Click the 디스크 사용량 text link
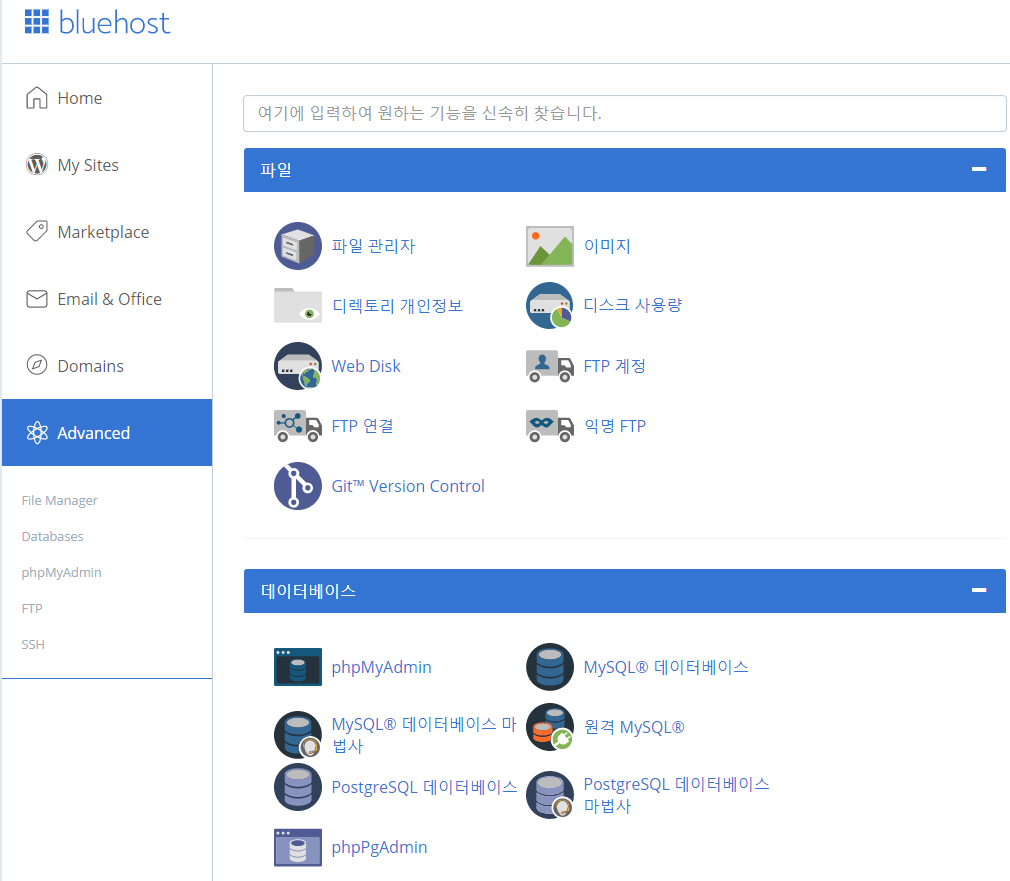This screenshot has width=1010, height=881. point(633,305)
